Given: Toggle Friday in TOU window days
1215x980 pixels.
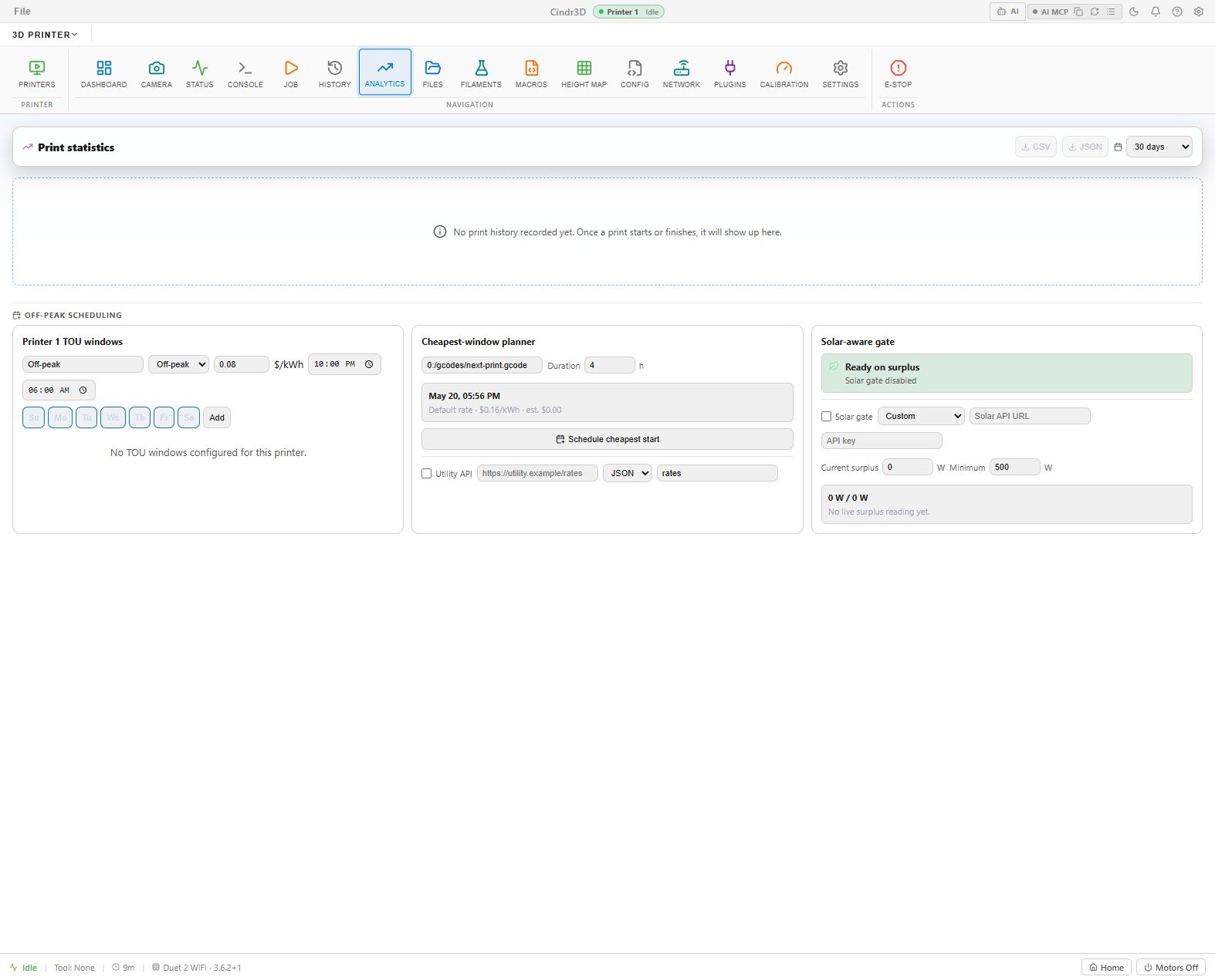Looking at the screenshot, I should pyautogui.click(x=164, y=417).
